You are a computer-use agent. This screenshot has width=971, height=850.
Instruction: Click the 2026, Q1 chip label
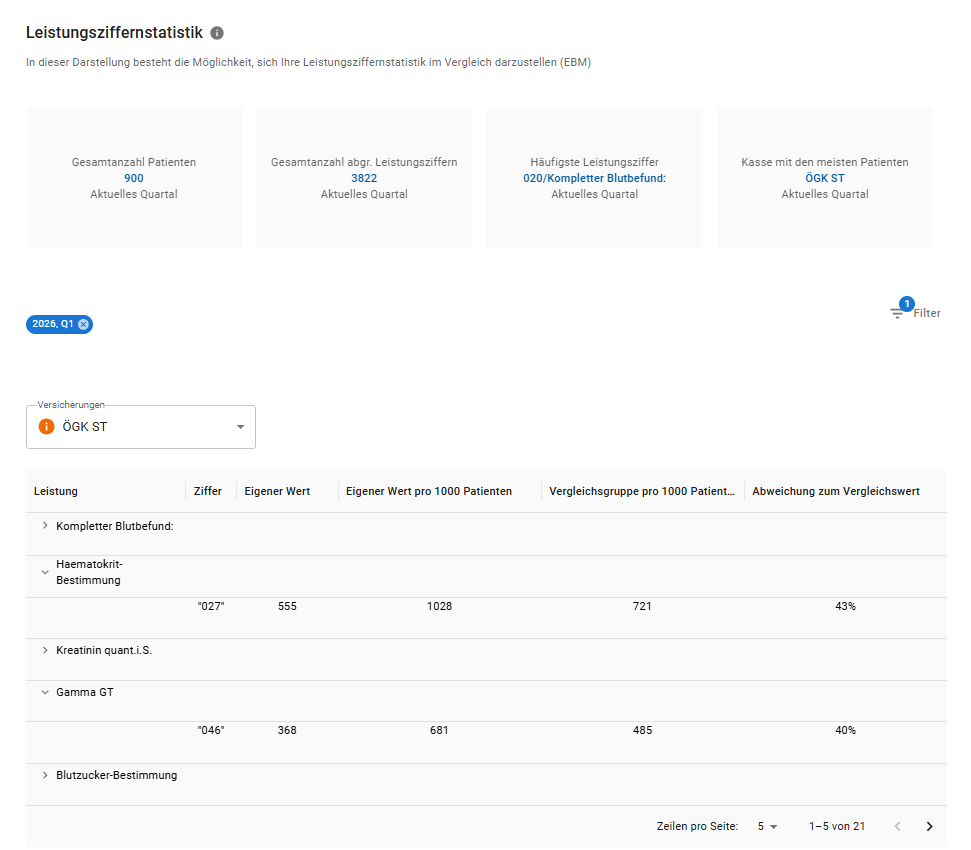pos(53,324)
